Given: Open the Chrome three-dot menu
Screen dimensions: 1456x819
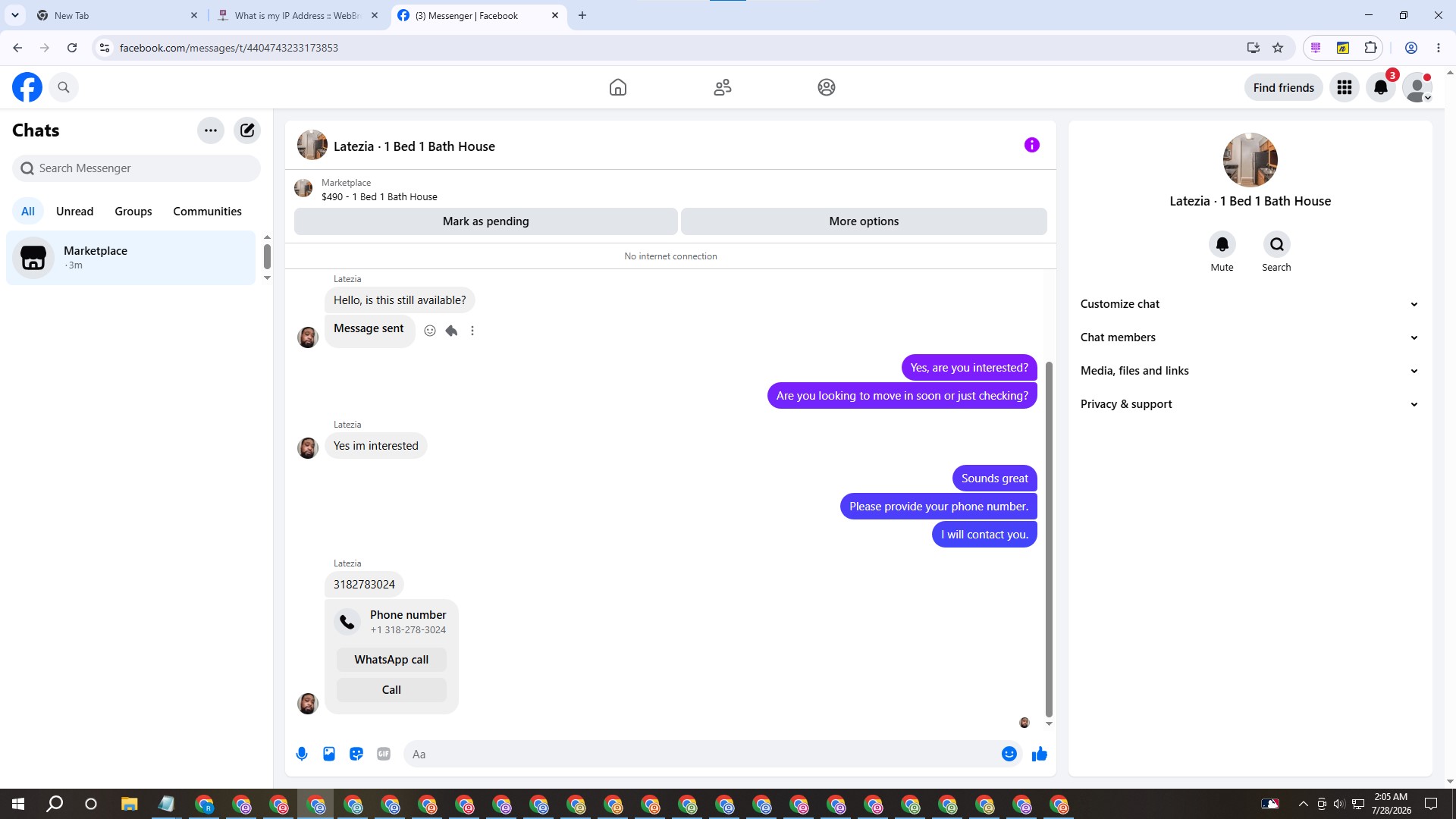Looking at the screenshot, I should tap(1439, 48).
